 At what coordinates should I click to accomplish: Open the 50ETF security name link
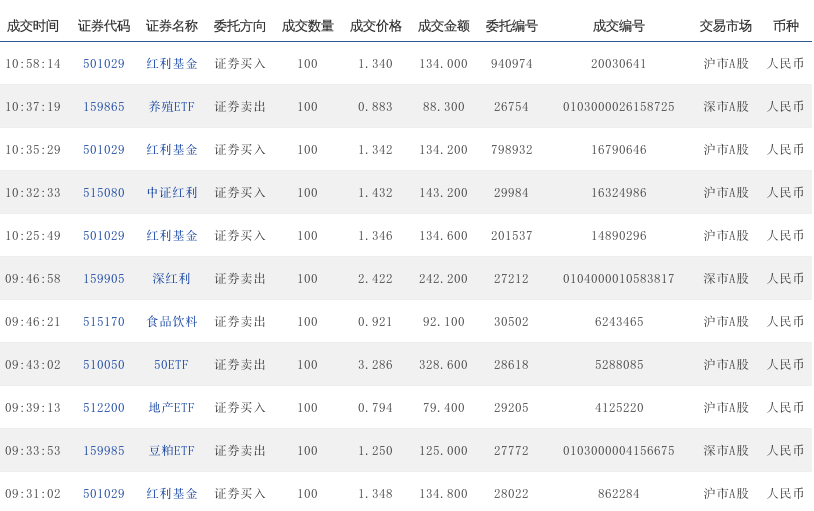(171, 365)
